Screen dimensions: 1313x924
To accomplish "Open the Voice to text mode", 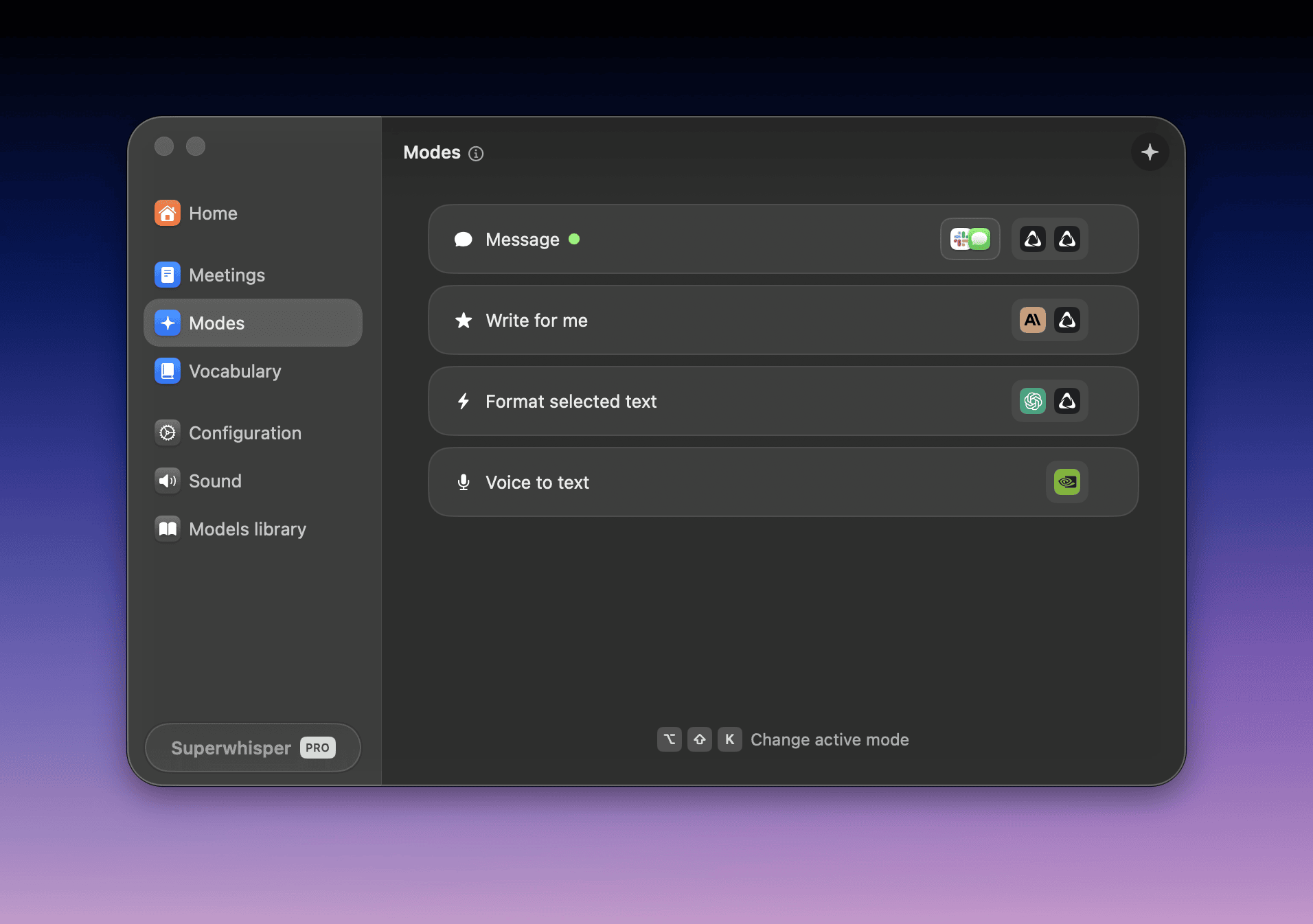I will (784, 482).
